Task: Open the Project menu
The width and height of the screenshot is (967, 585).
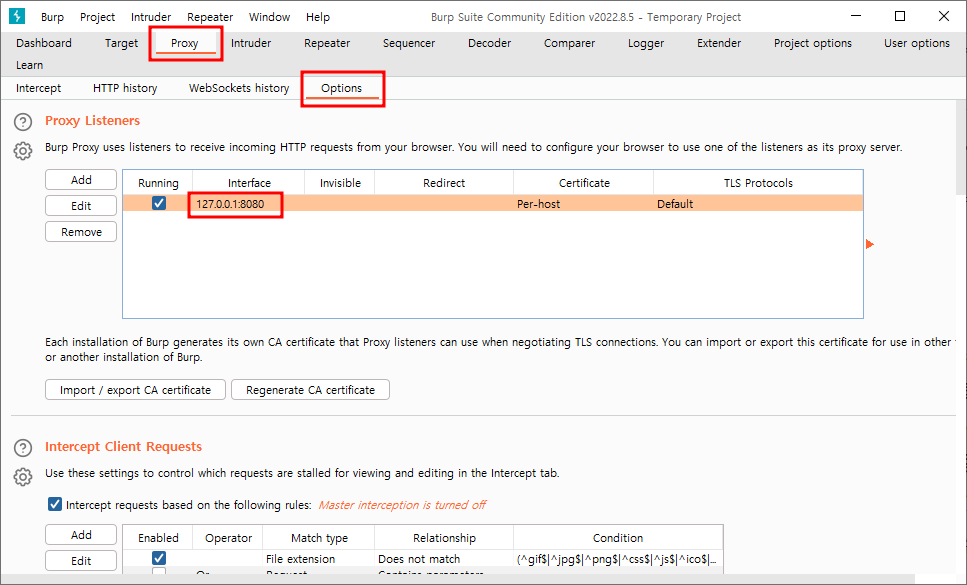Action: [x=97, y=17]
